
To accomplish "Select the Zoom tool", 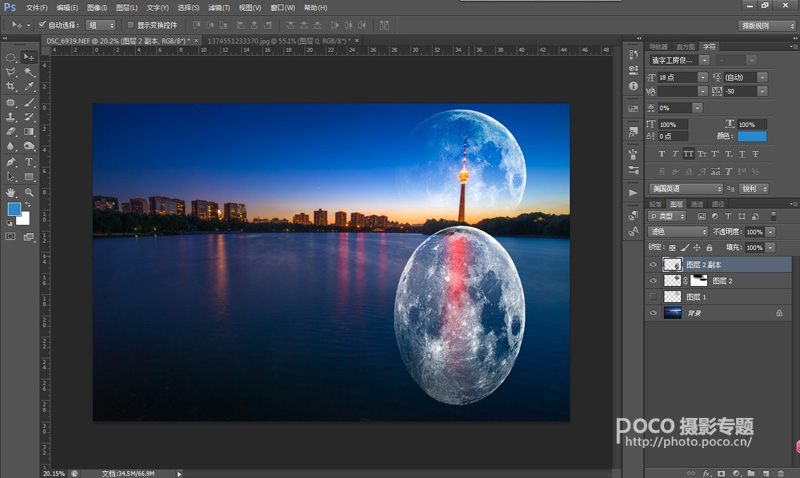I will 29,192.
